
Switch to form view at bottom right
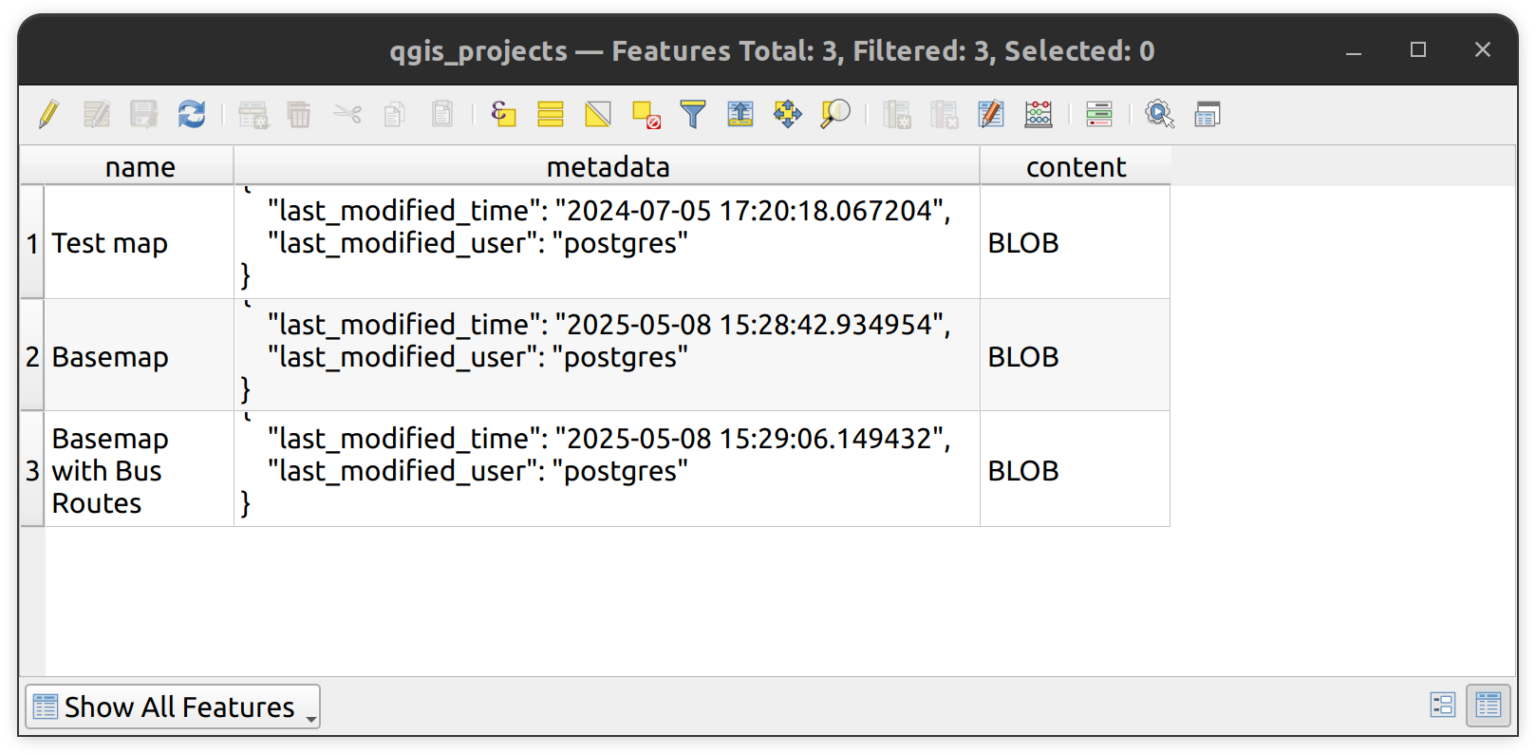tap(1443, 705)
